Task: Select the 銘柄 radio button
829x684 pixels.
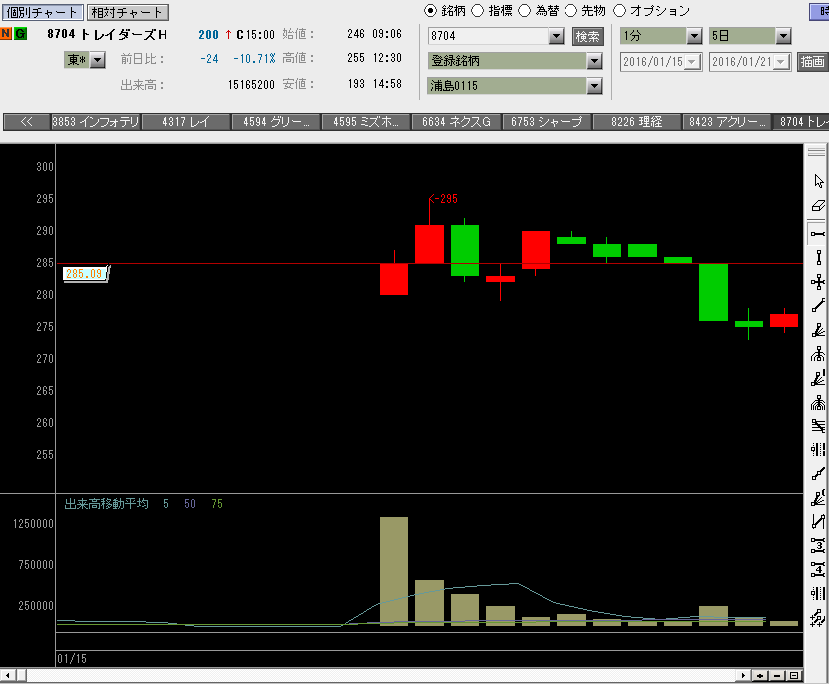Action: 431,11
